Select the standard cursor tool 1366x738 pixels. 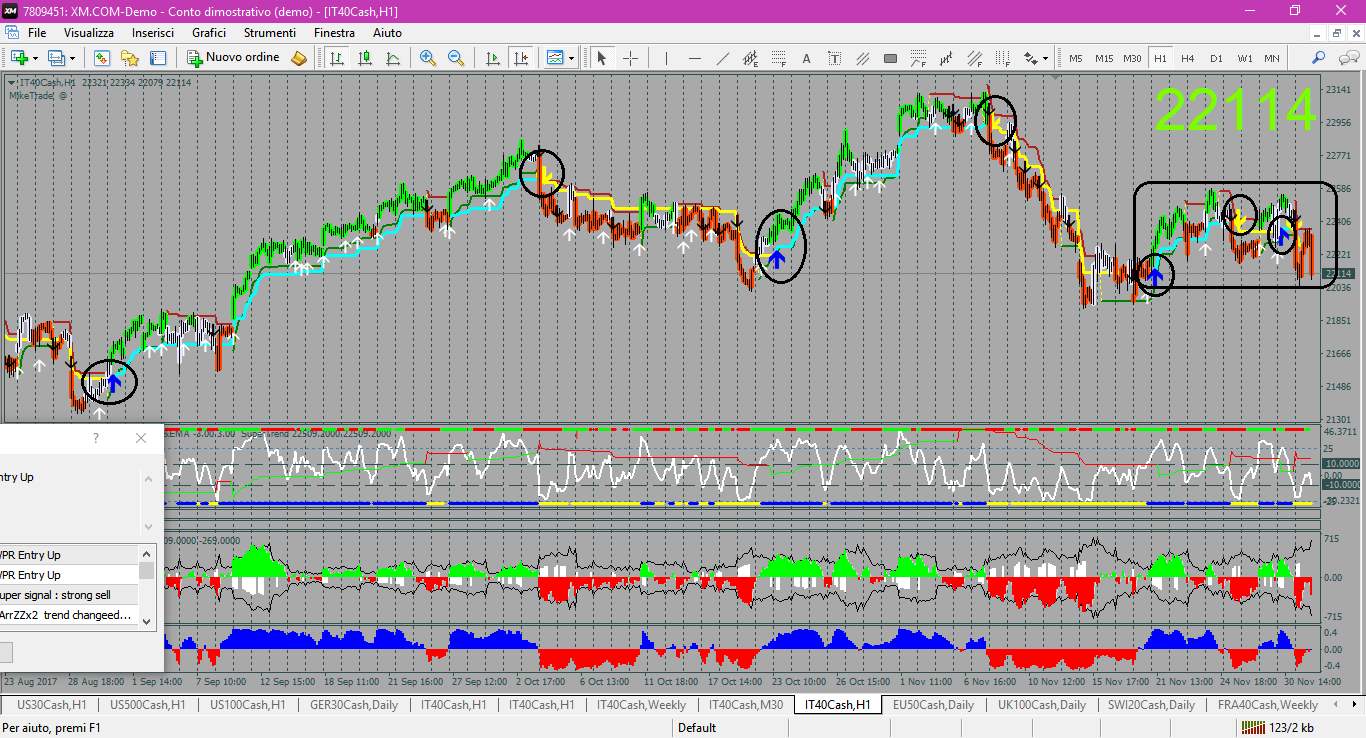pos(602,58)
